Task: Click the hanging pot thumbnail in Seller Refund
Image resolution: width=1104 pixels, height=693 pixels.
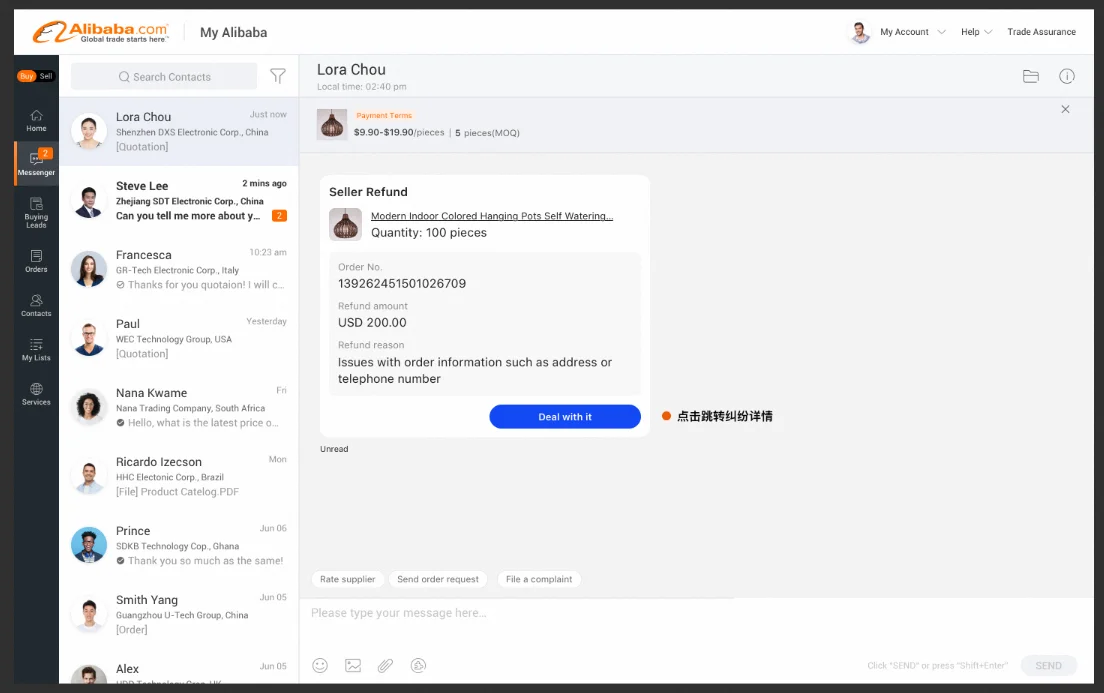Action: pyautogui.click(x=345, y=225)
